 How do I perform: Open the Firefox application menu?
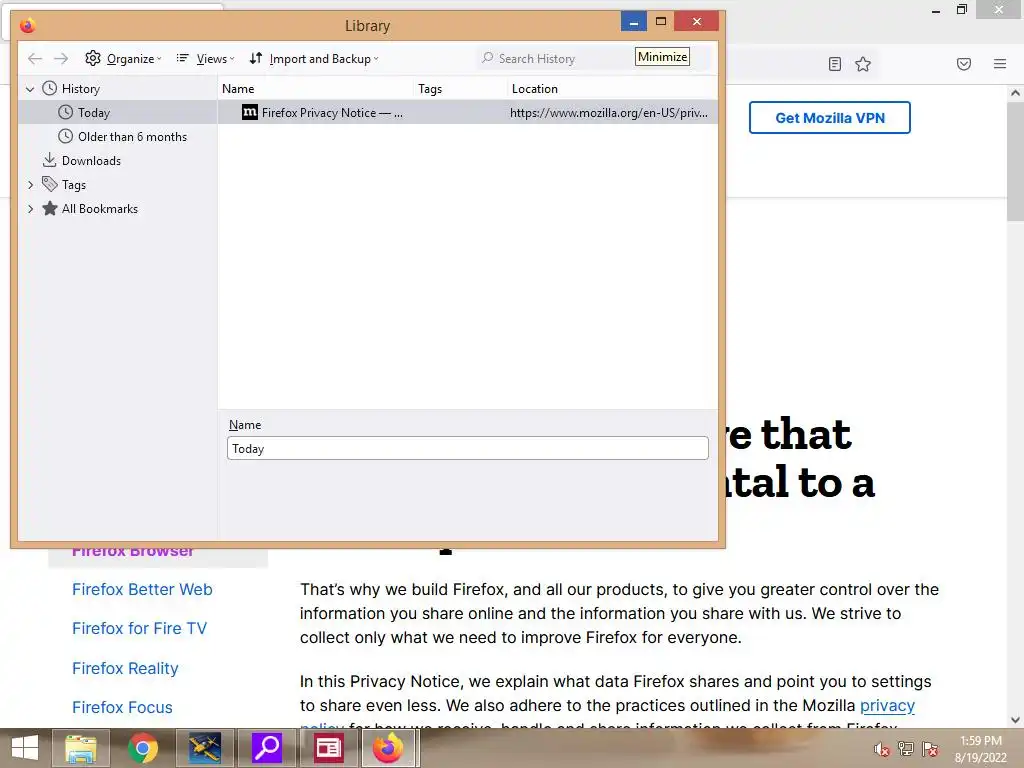[1000, 64]
